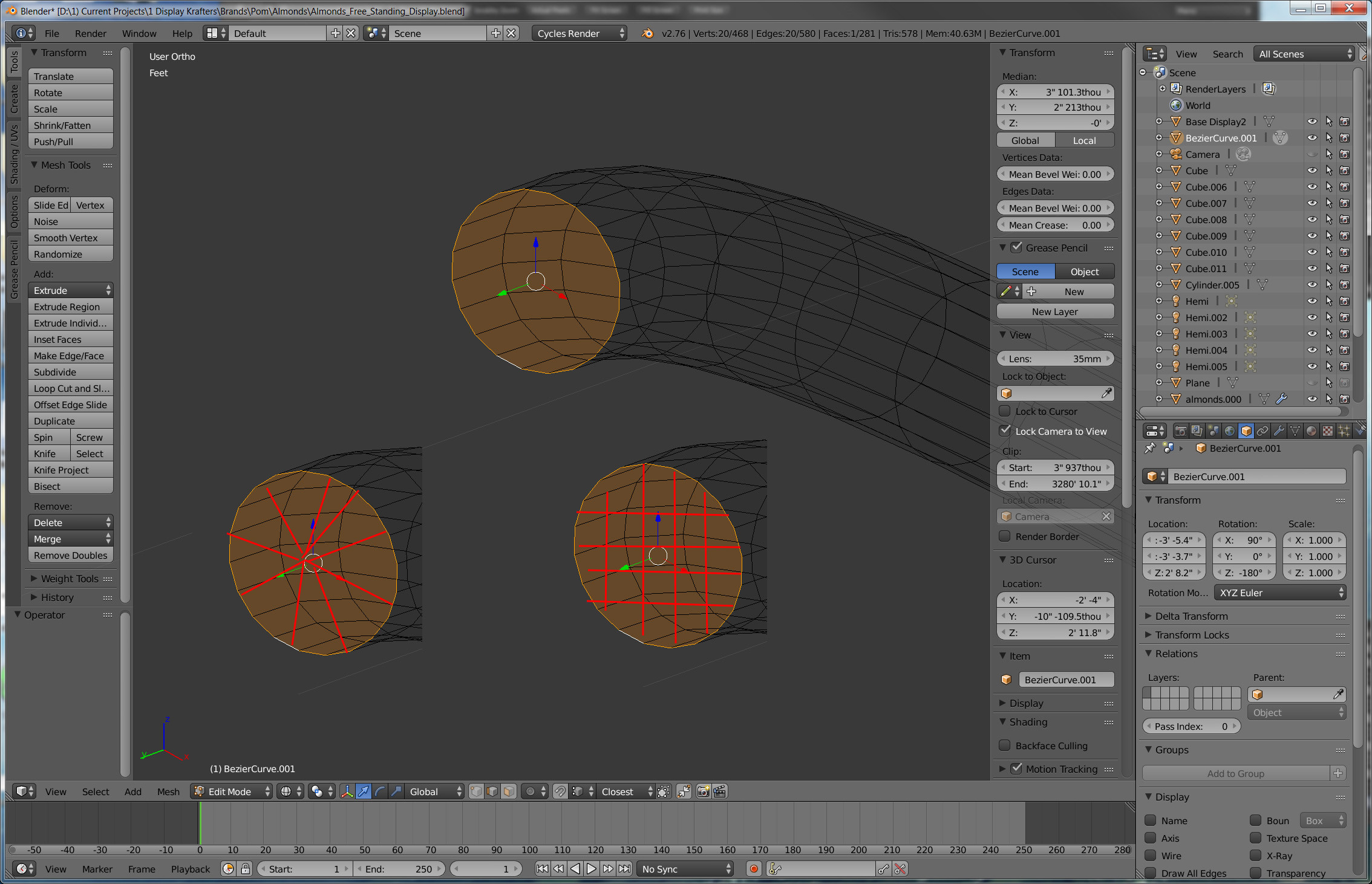Viewport: 1372px width, 884px height.
Task: Switch to the Object tab in Grease Pencil panel
Action: coord(1085,271)
